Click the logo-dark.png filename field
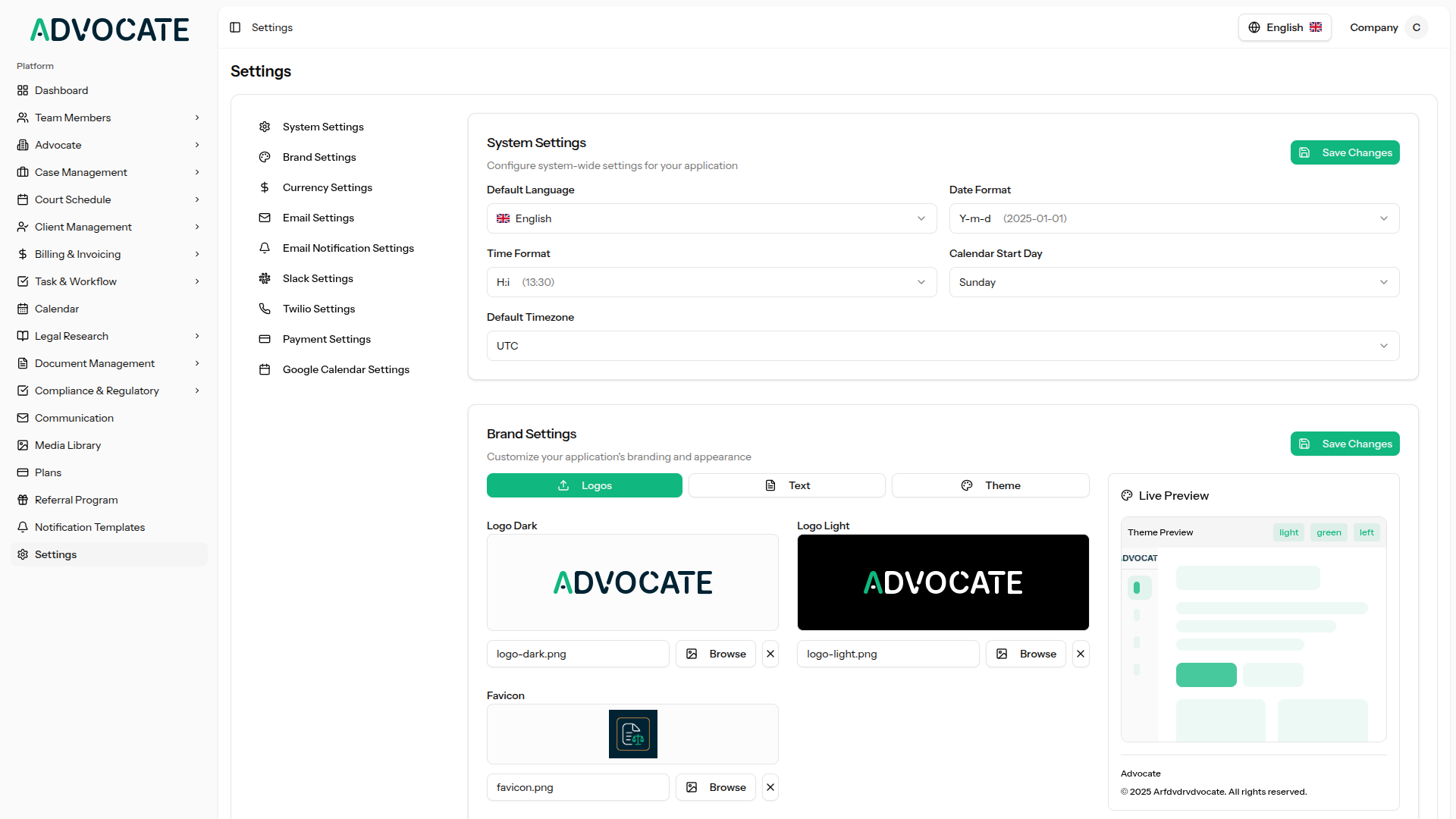Viewport: 1456px width, 819px height. [578, 654]
